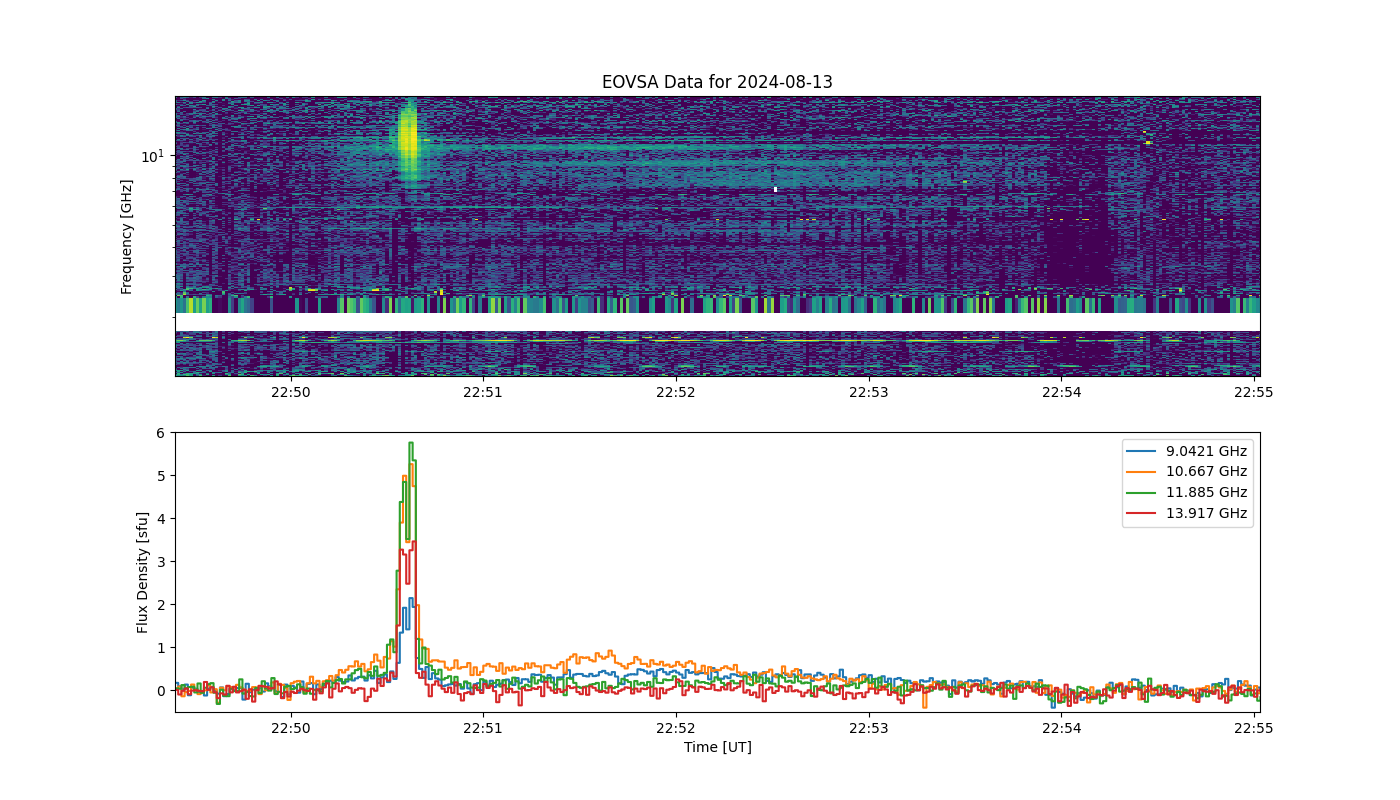Click the flux axis tick label 1
Screen dimensions: 1400x800
(x=160, y=647)
